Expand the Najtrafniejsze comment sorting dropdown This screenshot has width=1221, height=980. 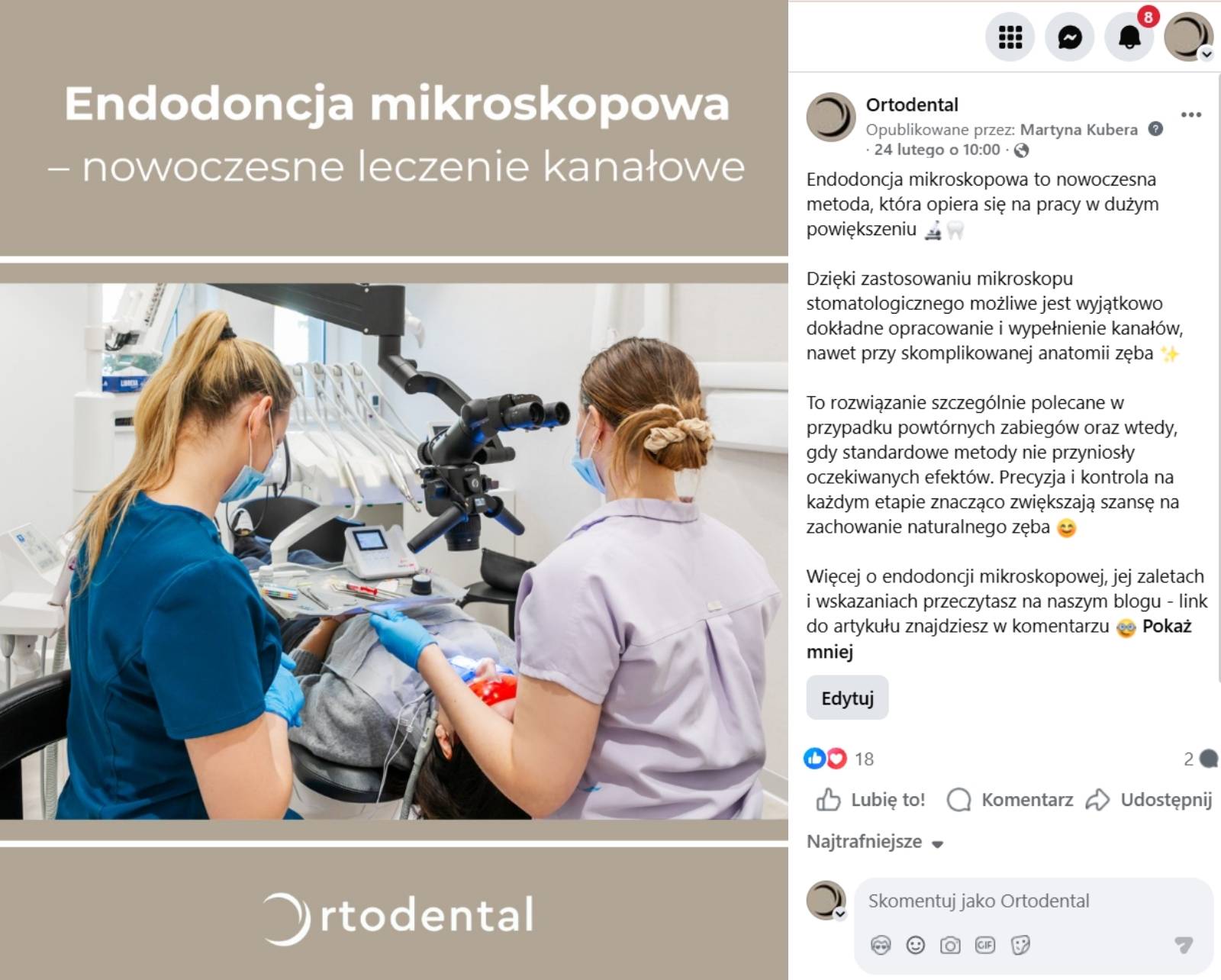[875, 842]
